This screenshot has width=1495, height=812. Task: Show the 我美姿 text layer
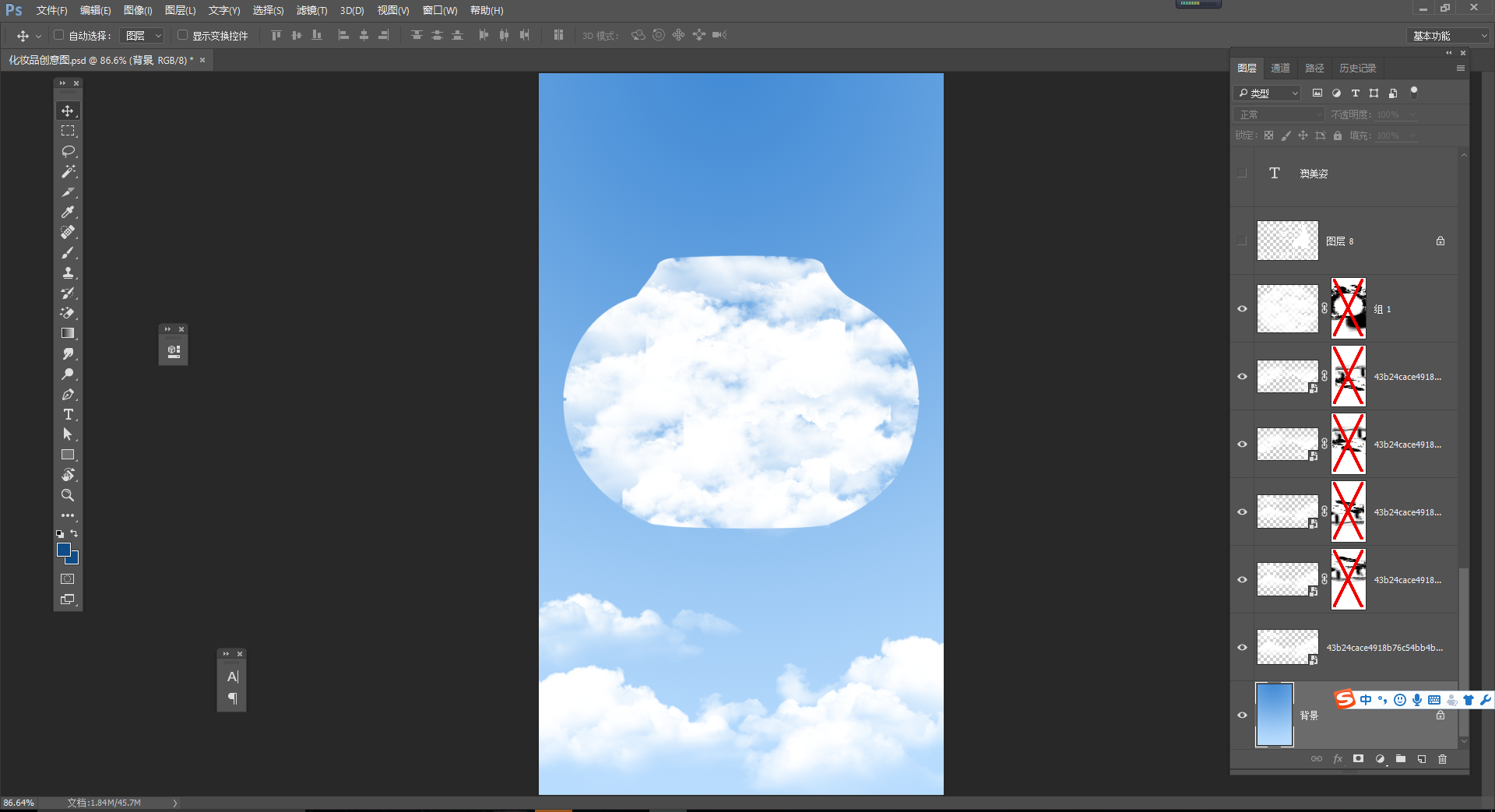pyautogui.click(x=1242, y=174)
